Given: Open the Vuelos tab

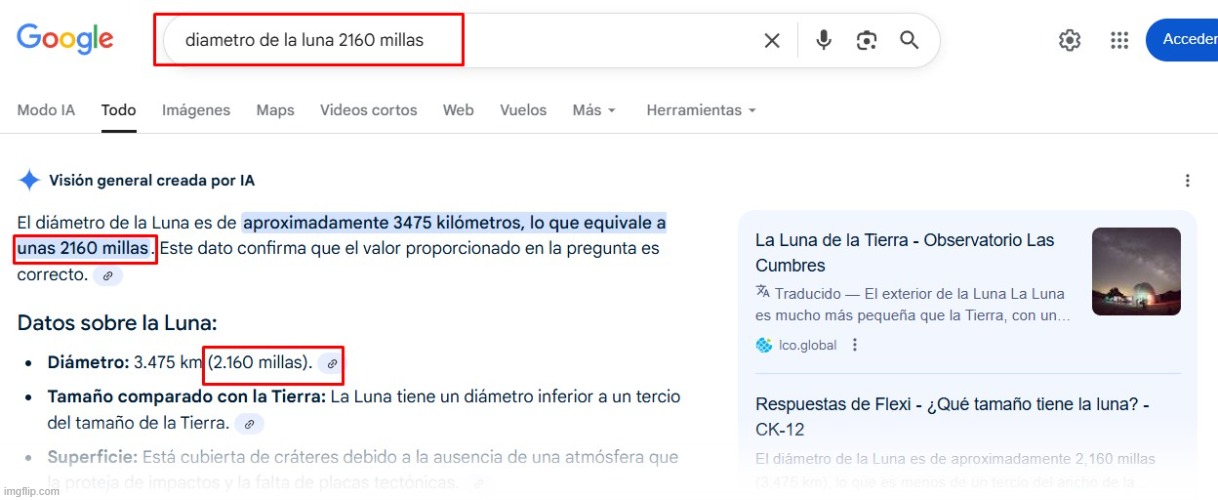Looking at the screenshot, I should pyautogui.click(x=523, y=110).
